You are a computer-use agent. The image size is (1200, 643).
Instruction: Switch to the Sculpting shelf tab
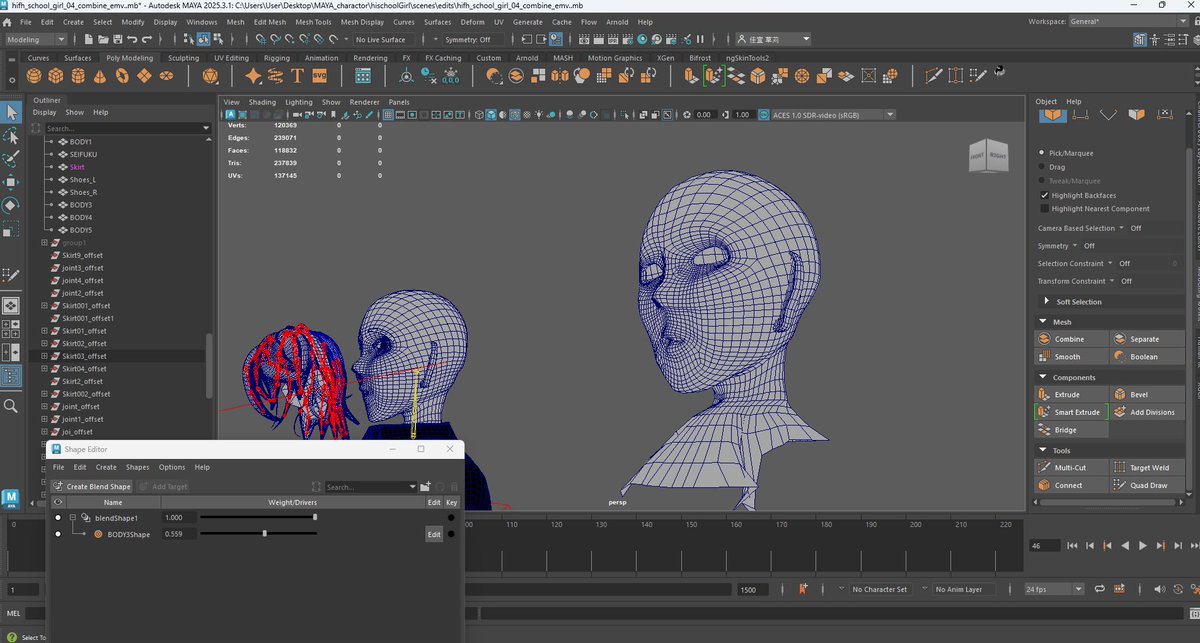coord(183,58)
